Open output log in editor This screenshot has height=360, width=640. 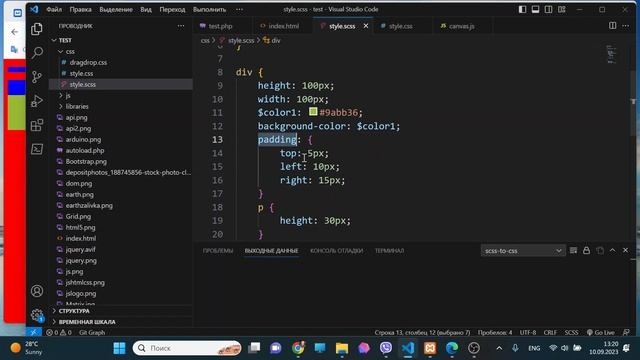pos(600,250)
